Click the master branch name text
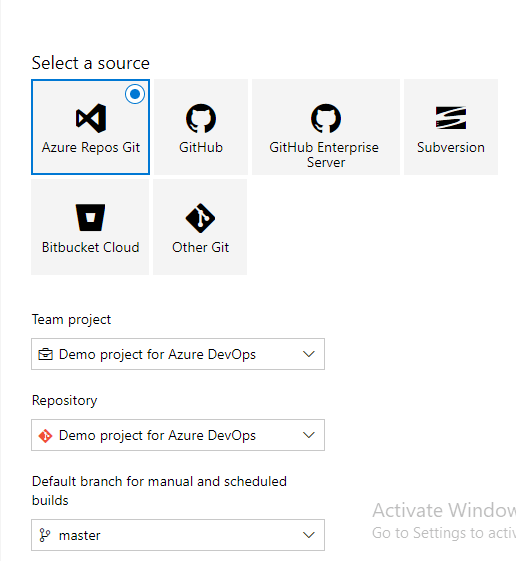This screenshot has width=516, height=561. coord(80,536)
